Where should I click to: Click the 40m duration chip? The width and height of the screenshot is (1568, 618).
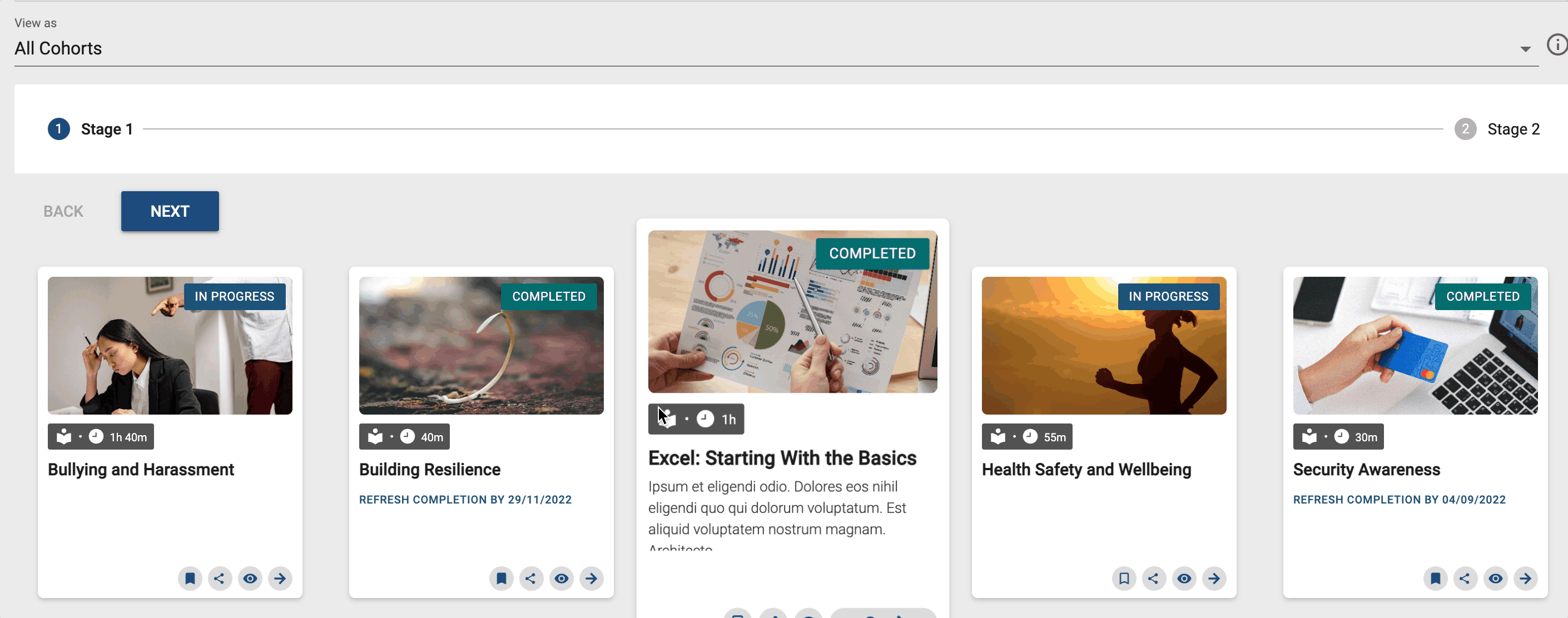tap(404, 437)
